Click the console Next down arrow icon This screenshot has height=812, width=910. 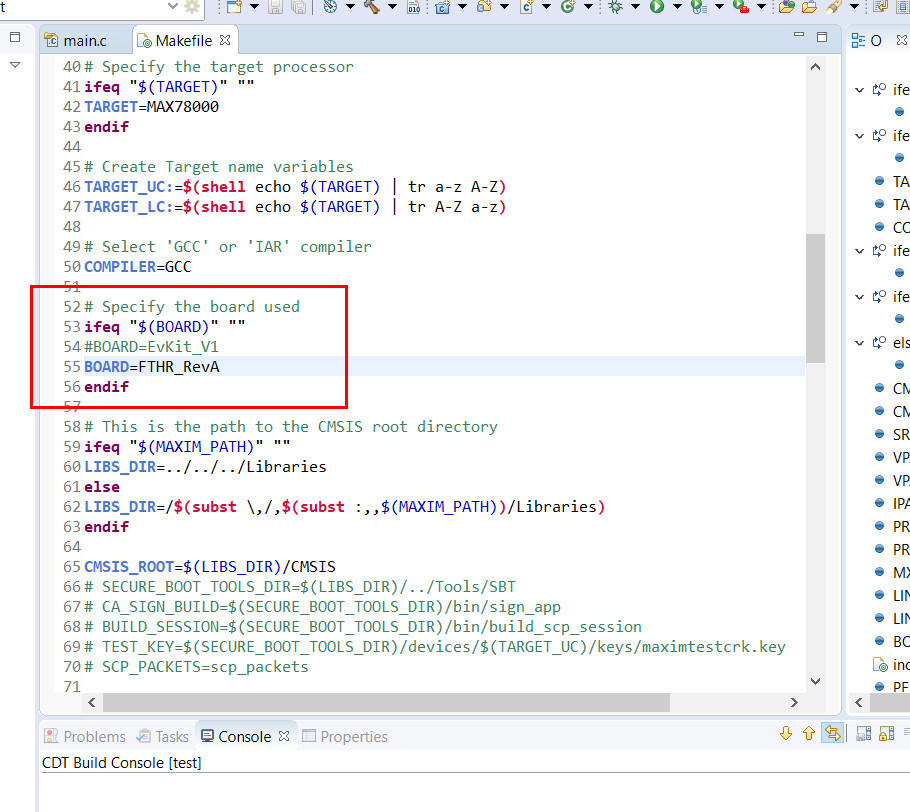786,733
